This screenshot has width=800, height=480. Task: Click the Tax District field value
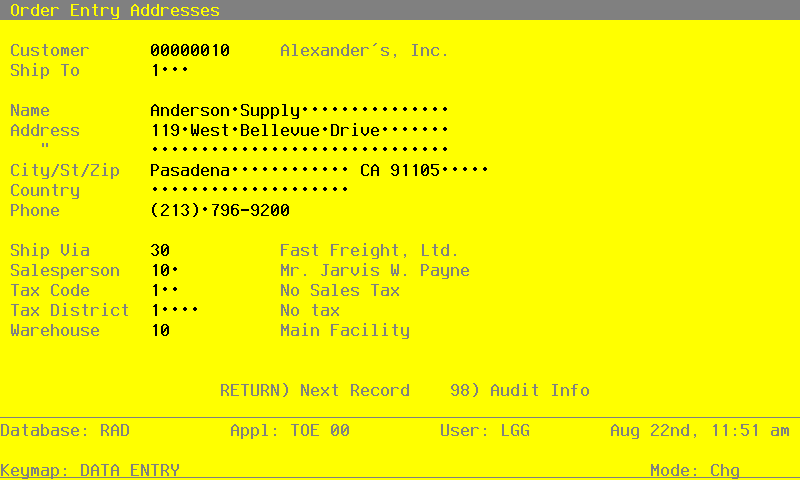point(174,310)
